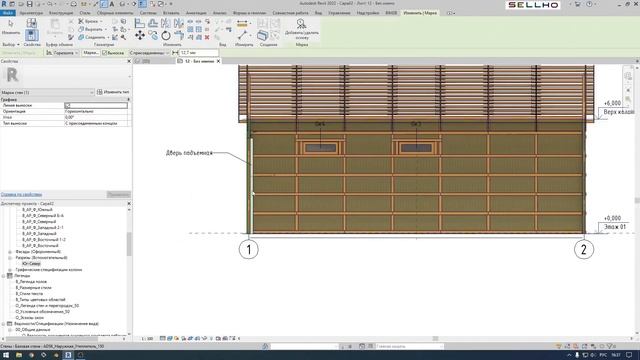Click the Дверь подъемная tag text
The image size is (640, 360).
coord(189,153)
